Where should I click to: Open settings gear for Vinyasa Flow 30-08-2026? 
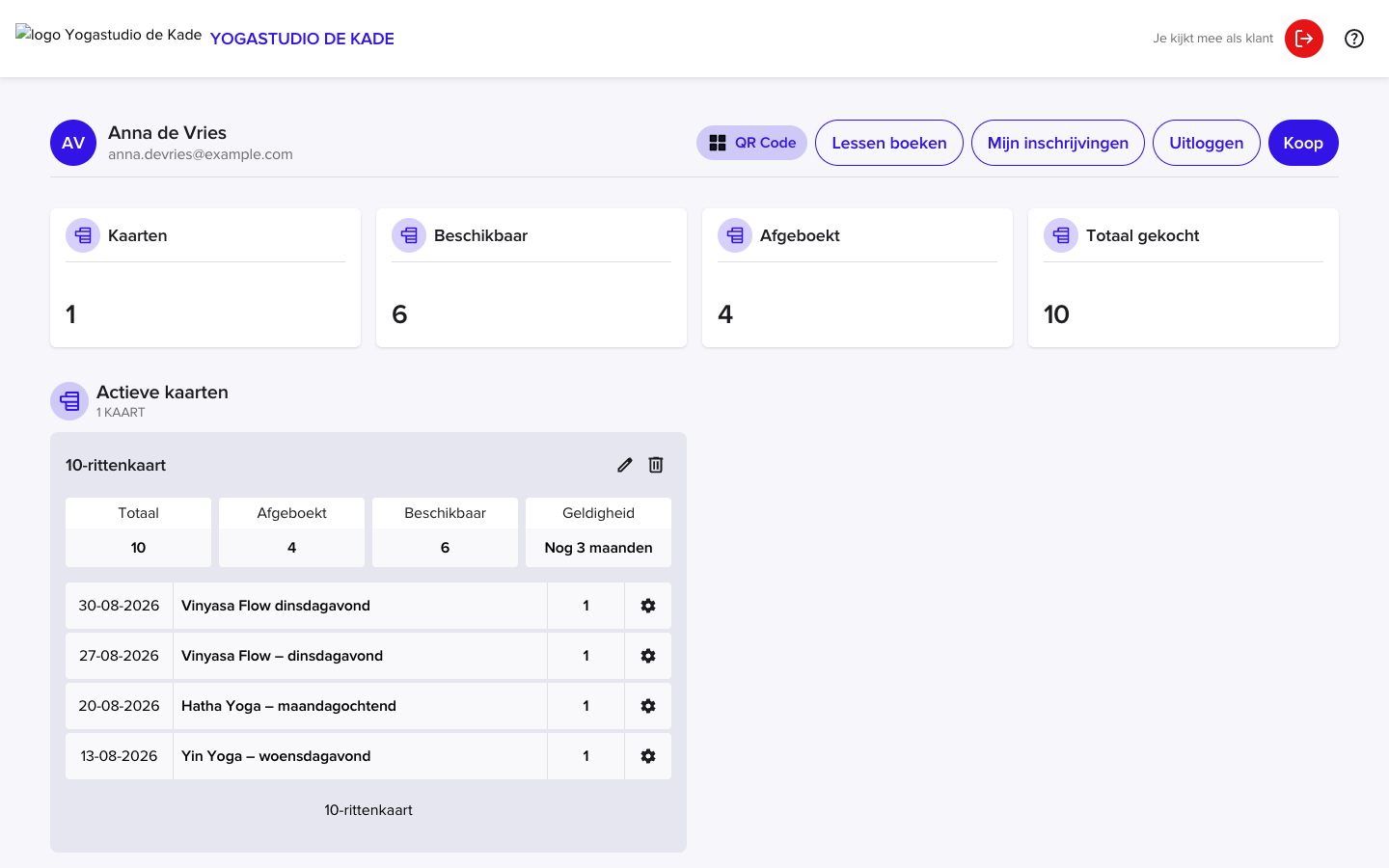click(648, 606)
